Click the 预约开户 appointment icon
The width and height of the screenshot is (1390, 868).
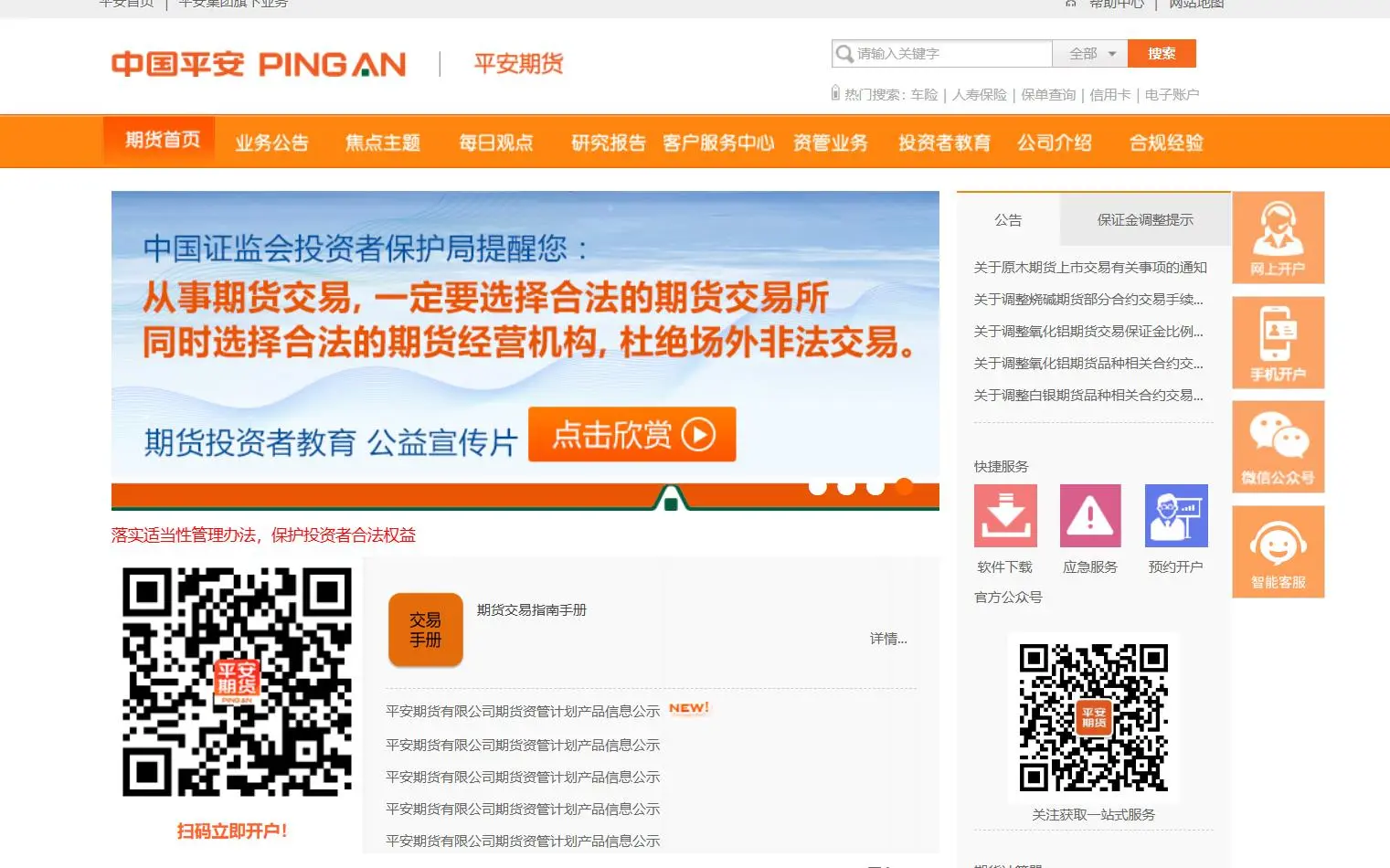[x=1176, y=516]
